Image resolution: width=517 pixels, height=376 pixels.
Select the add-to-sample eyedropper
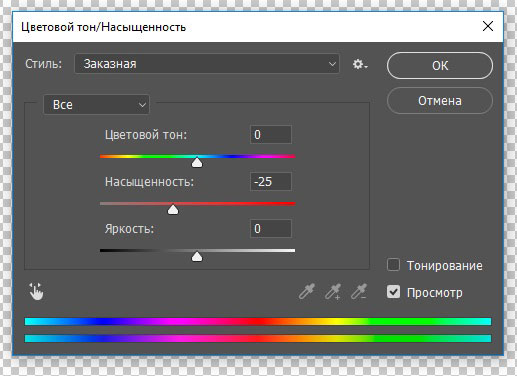(333, 291)
